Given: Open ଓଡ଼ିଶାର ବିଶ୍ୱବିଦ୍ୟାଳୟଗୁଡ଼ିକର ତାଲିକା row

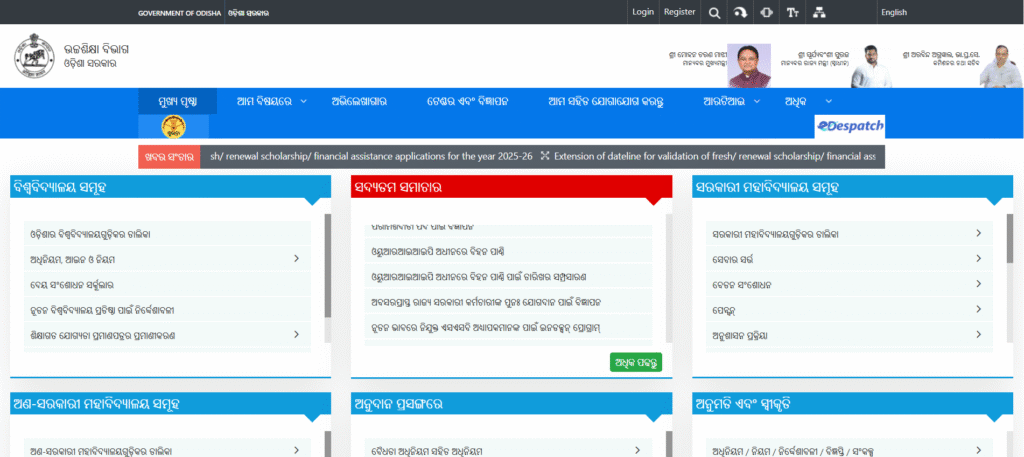Looking at the screenshot, I should coord(167,234).
